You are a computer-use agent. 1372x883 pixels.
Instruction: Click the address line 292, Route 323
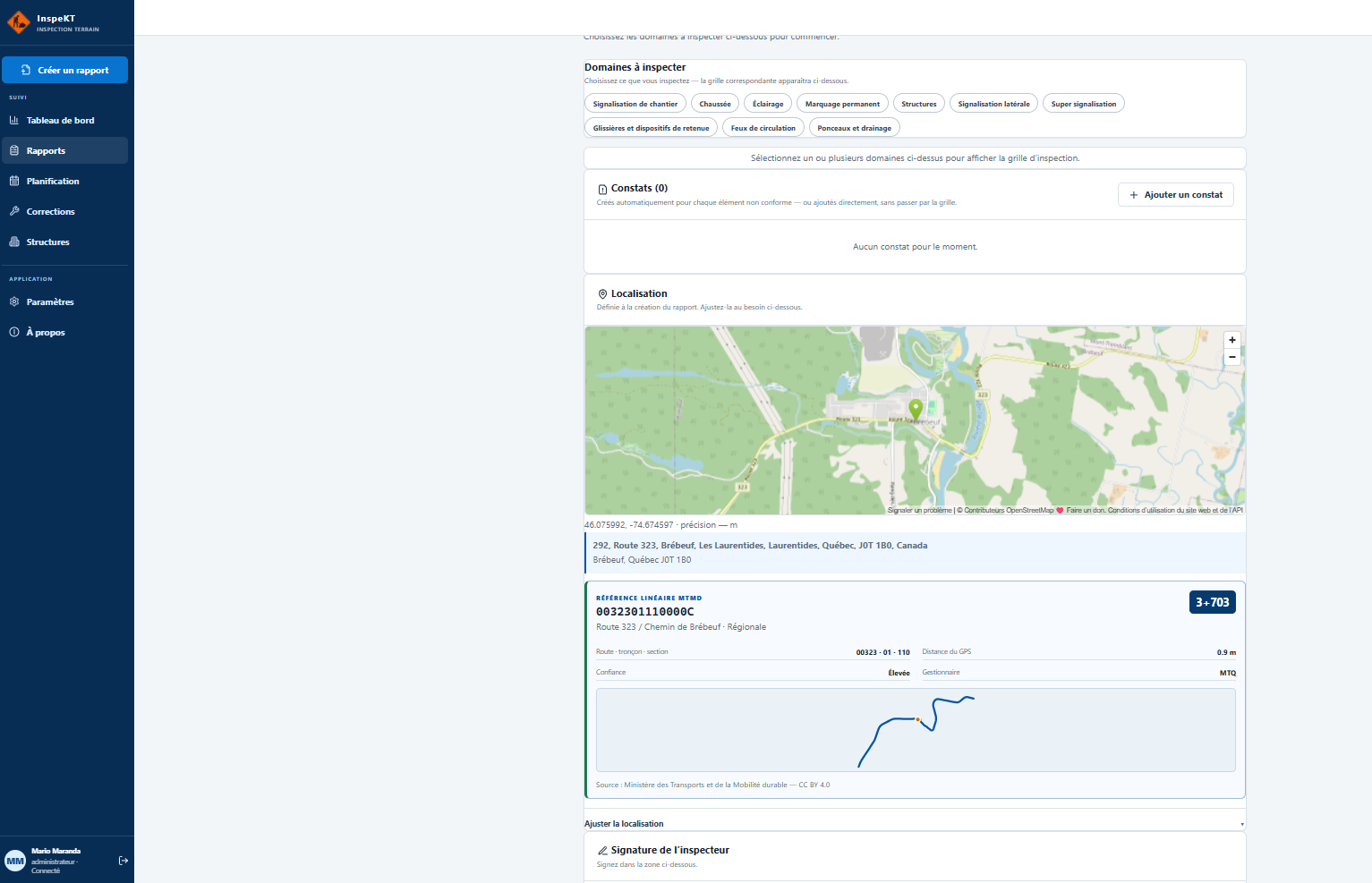760,545
